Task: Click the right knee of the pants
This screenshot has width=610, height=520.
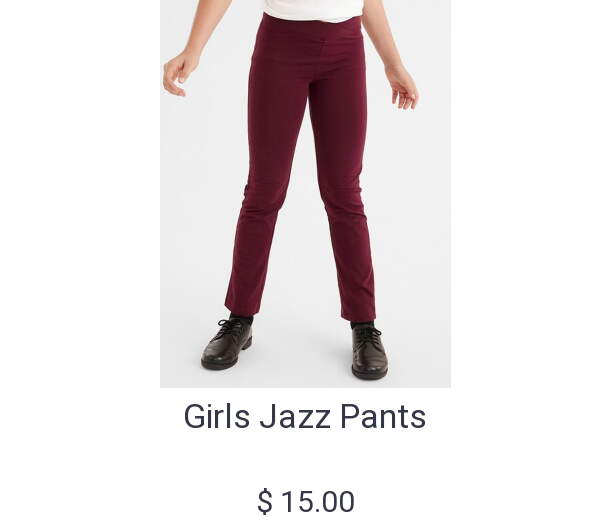Action: pos(342,202)
